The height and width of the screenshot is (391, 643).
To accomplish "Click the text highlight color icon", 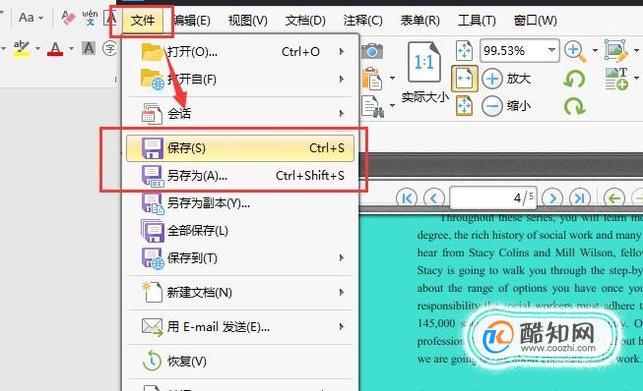I will coord(21,49).
